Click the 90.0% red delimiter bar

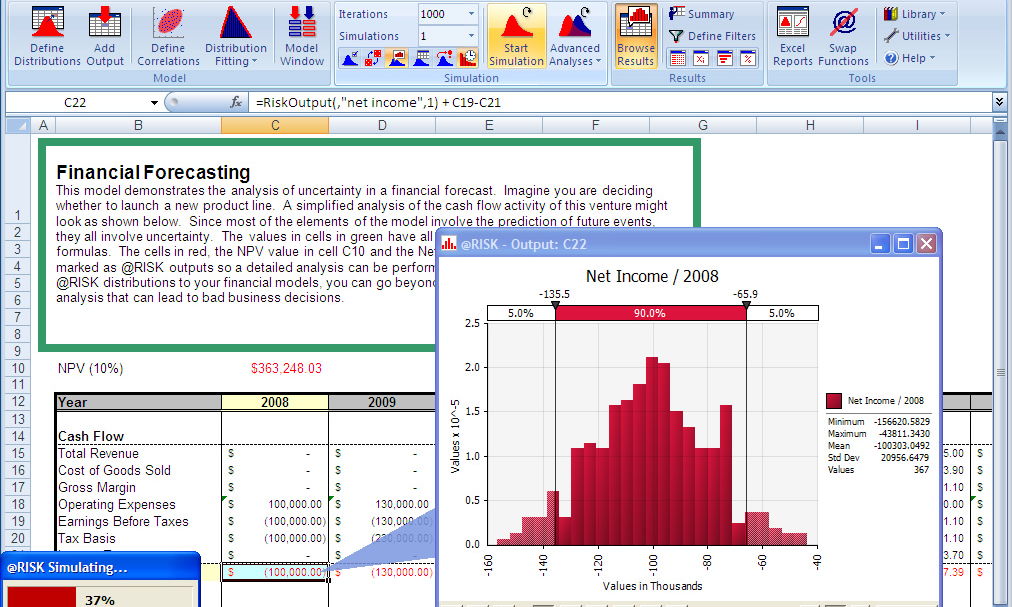651,313
